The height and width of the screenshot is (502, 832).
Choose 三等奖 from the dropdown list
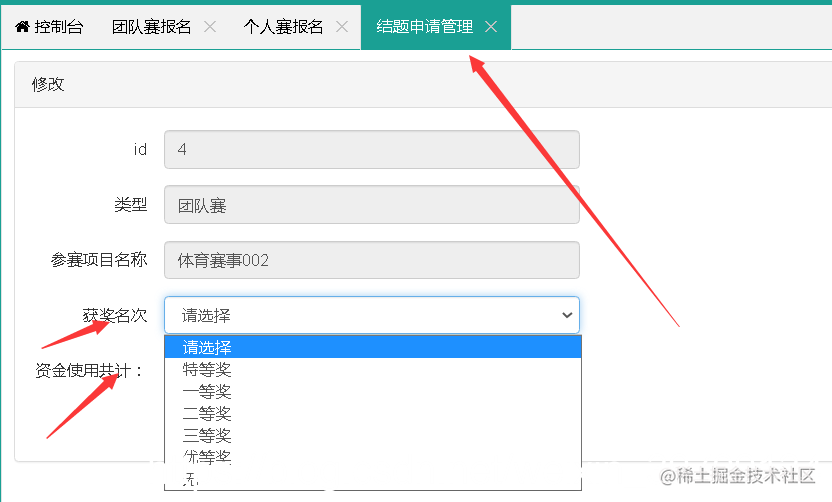[x=373, y=436]
